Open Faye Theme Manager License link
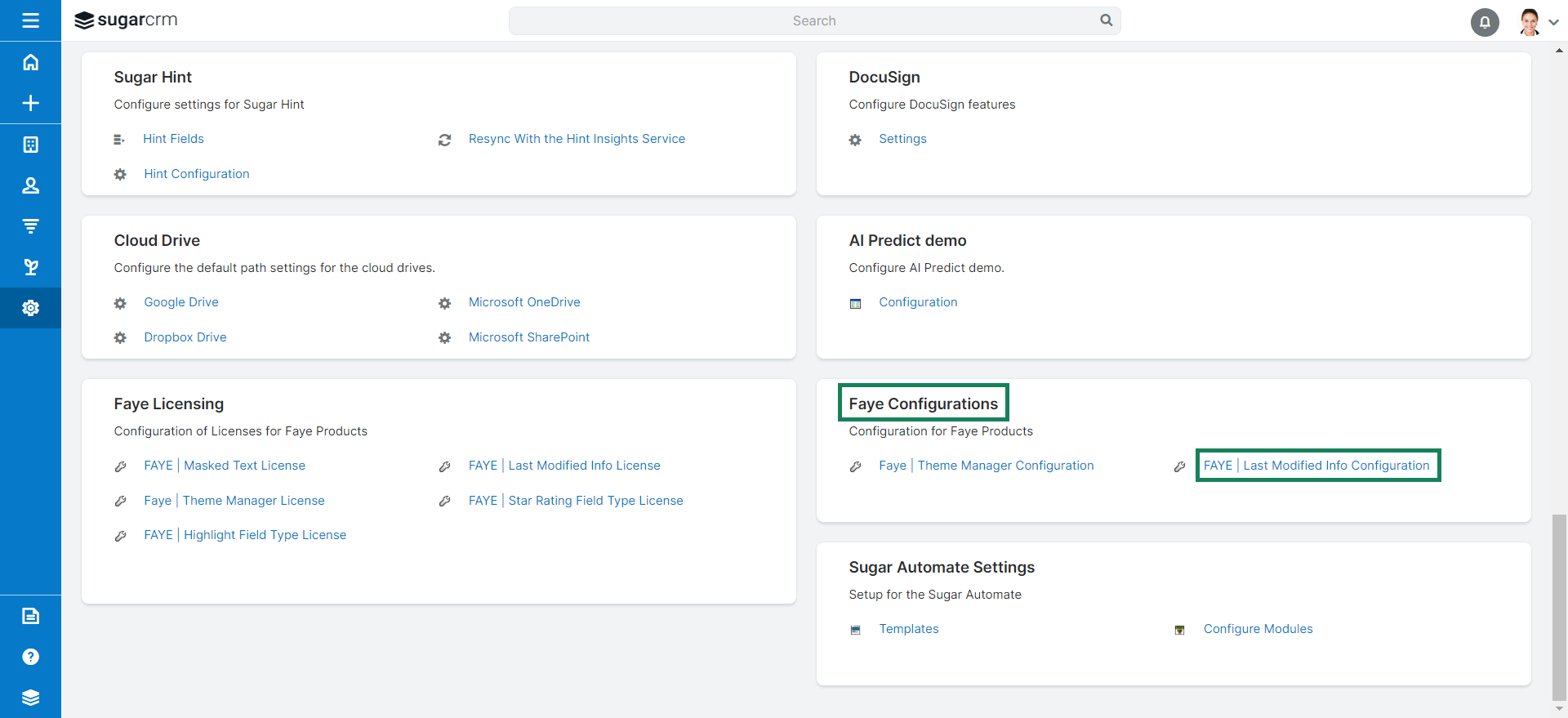The width and height of the screenshot is (1568, 718). tap(234, 501)
